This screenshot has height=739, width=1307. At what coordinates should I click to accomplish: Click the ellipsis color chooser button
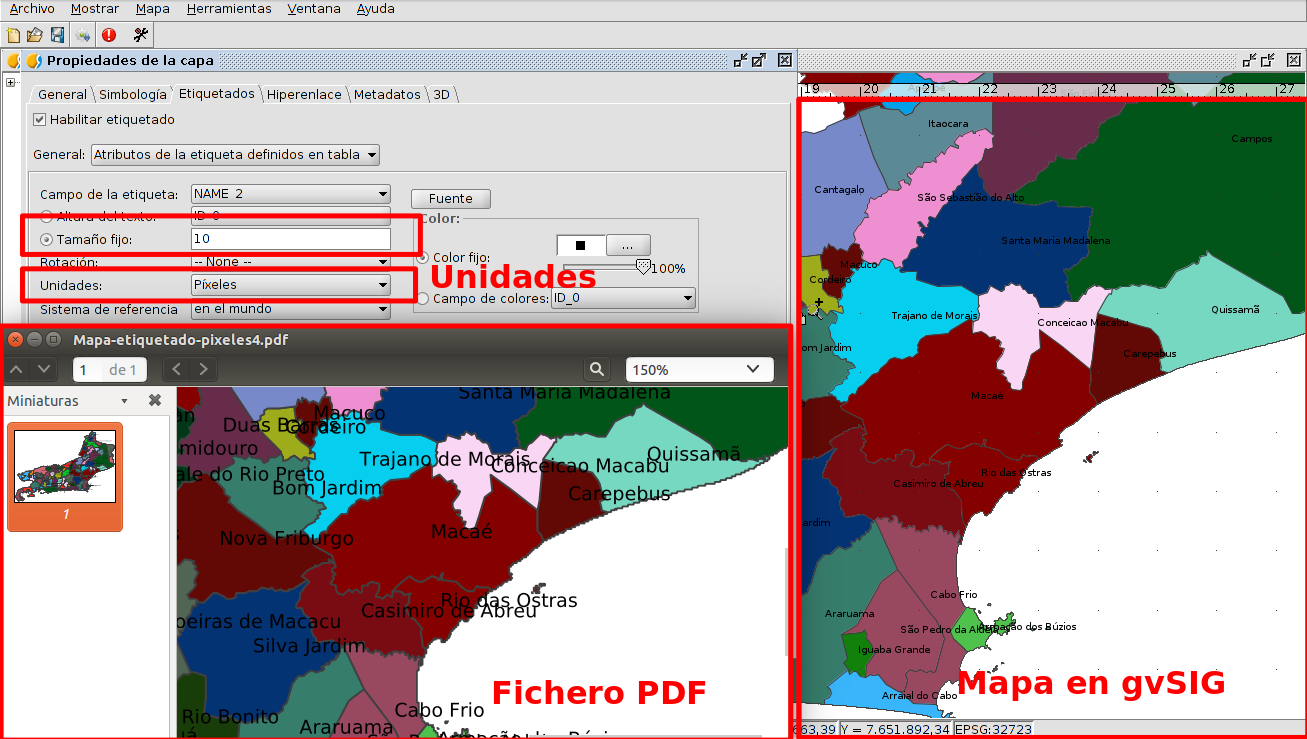627,245
